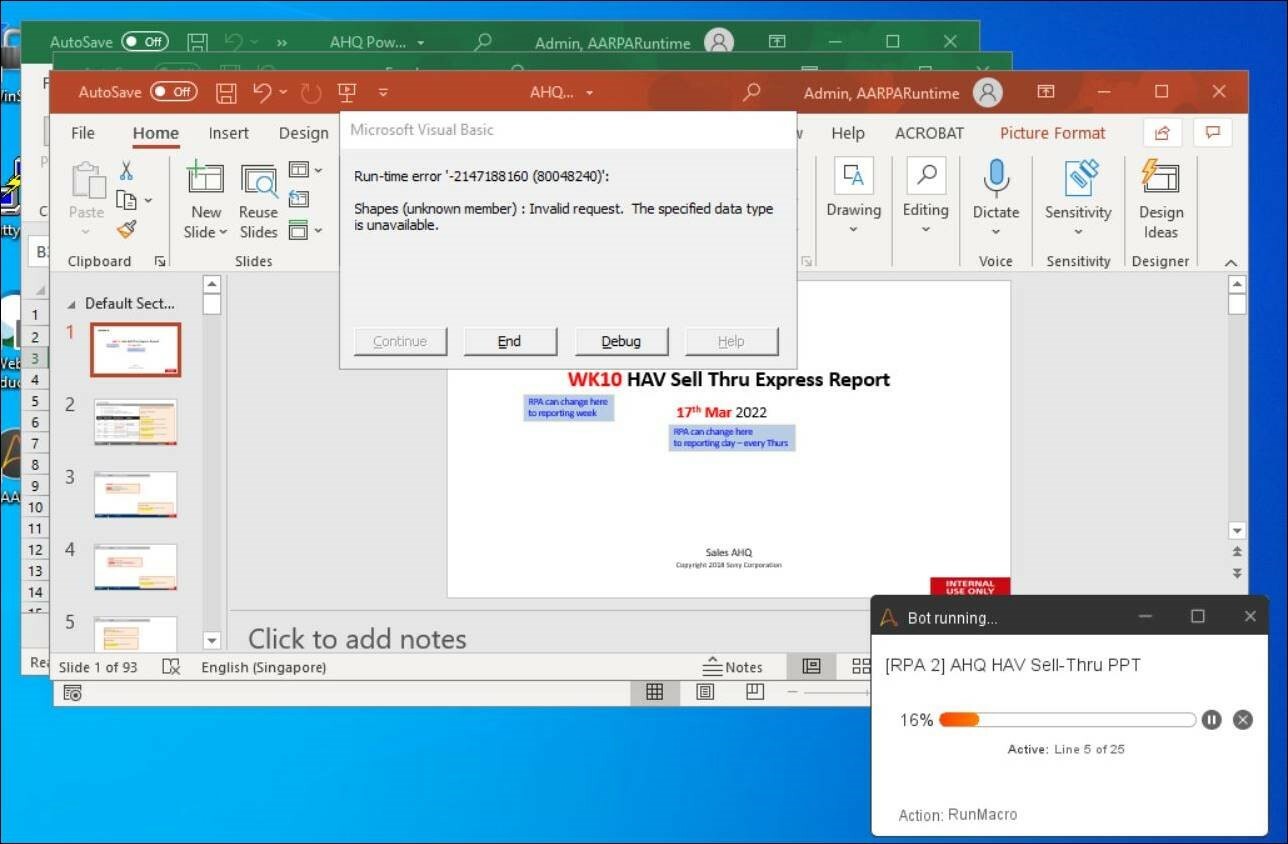Open Search using PowerPoint's magnifier icon
1288x844 pixels.
click(751, 93)
